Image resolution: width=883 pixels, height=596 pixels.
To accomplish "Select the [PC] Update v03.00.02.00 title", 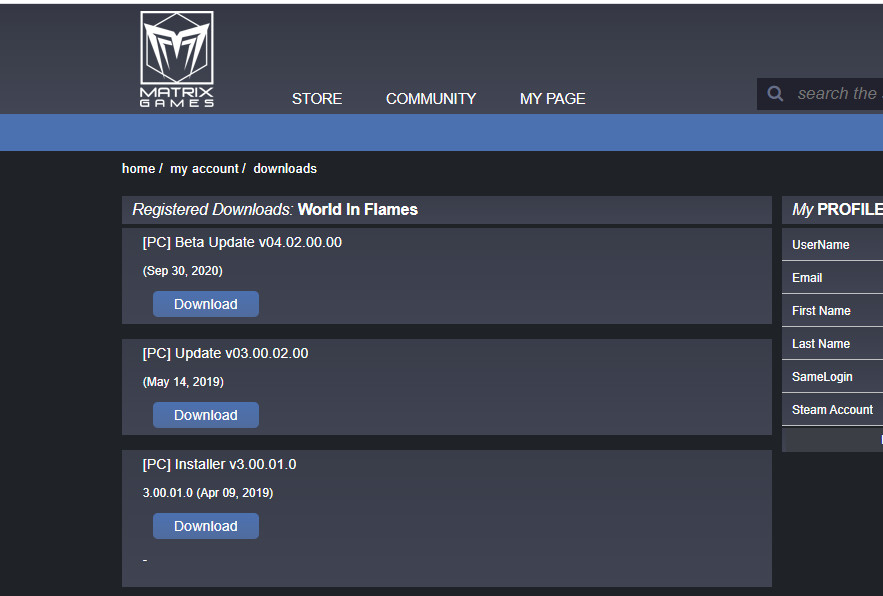I will click(225, 353).
